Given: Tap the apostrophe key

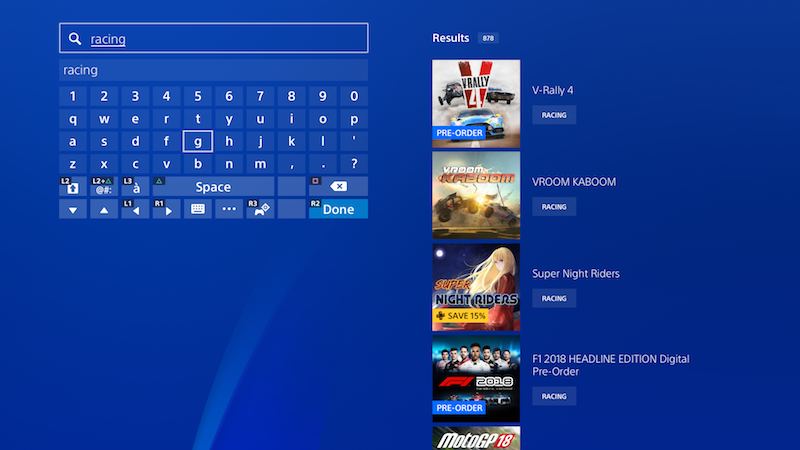Looking at the screenshot, I should coord(354,141).
